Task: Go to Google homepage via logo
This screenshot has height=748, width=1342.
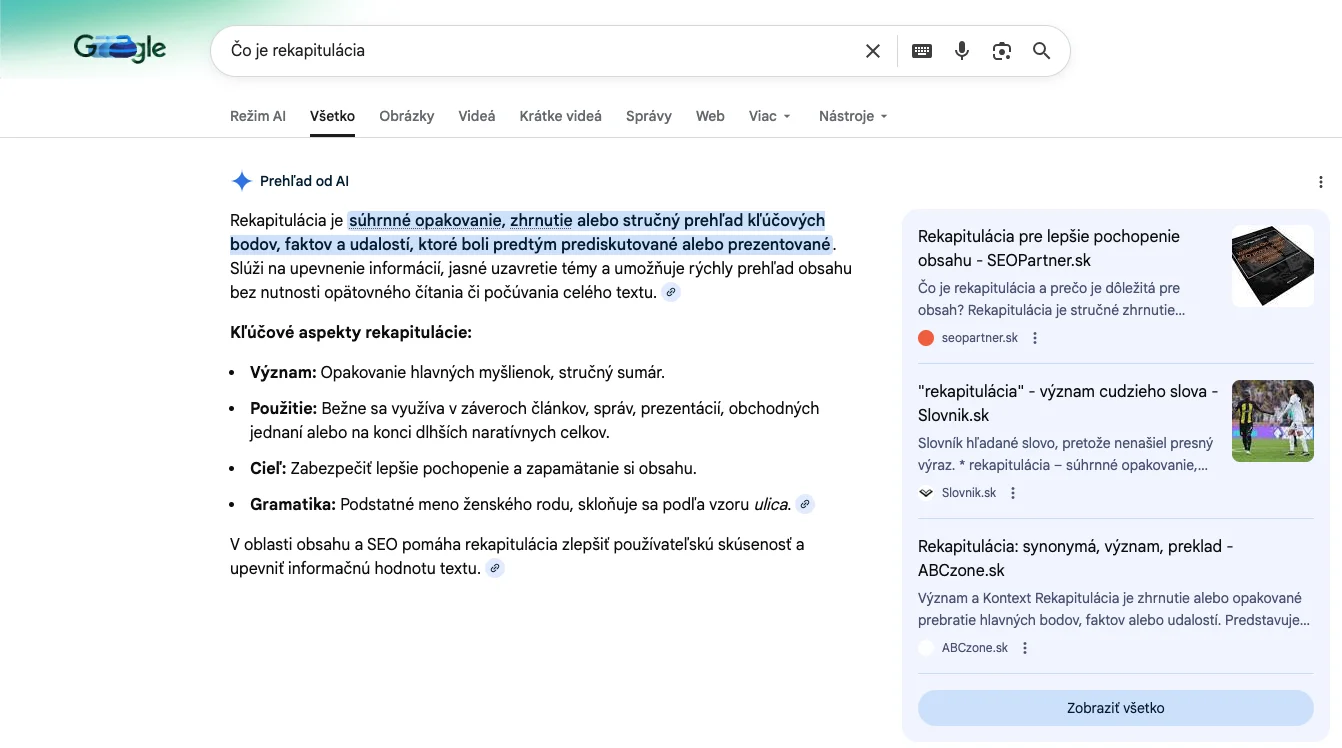Action: pyautogui.click(x=120, y=48)
